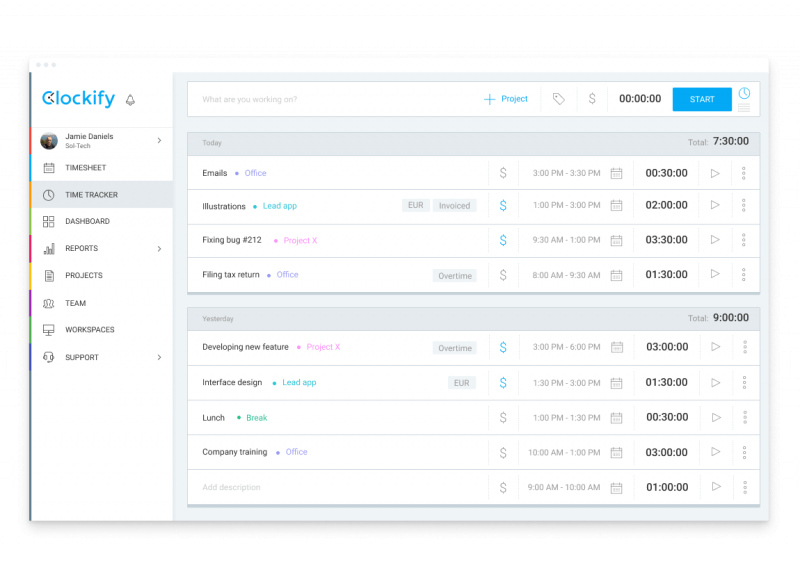800x577 pixels.
Task: Open more options for the Lunch entry
Action: [745, 417]
